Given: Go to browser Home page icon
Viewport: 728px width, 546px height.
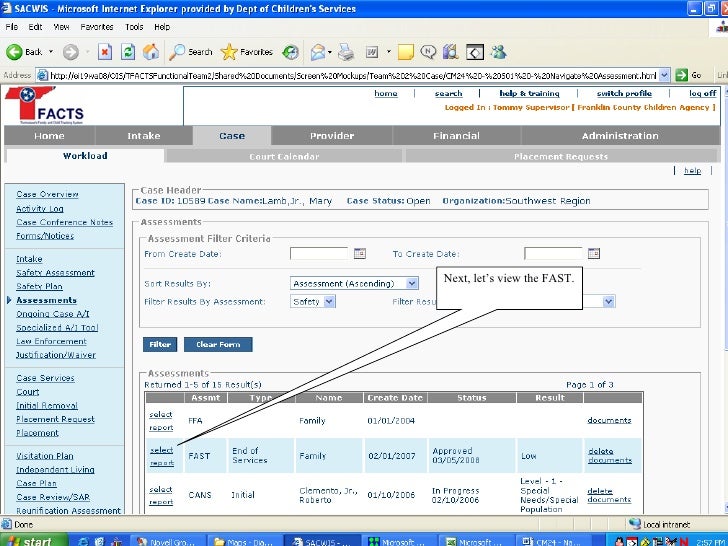Looking at the screenshot, I should tap(150, 52).
